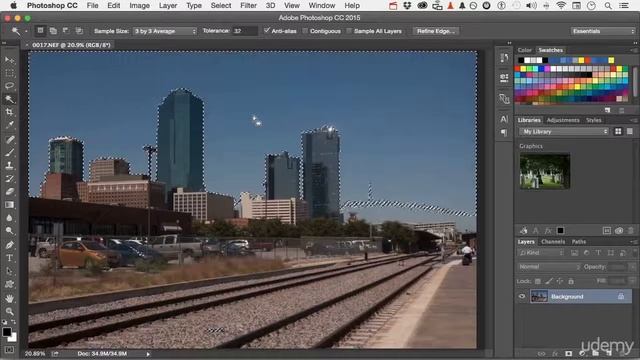Select the Eyedropper tool

coord(9,125)
